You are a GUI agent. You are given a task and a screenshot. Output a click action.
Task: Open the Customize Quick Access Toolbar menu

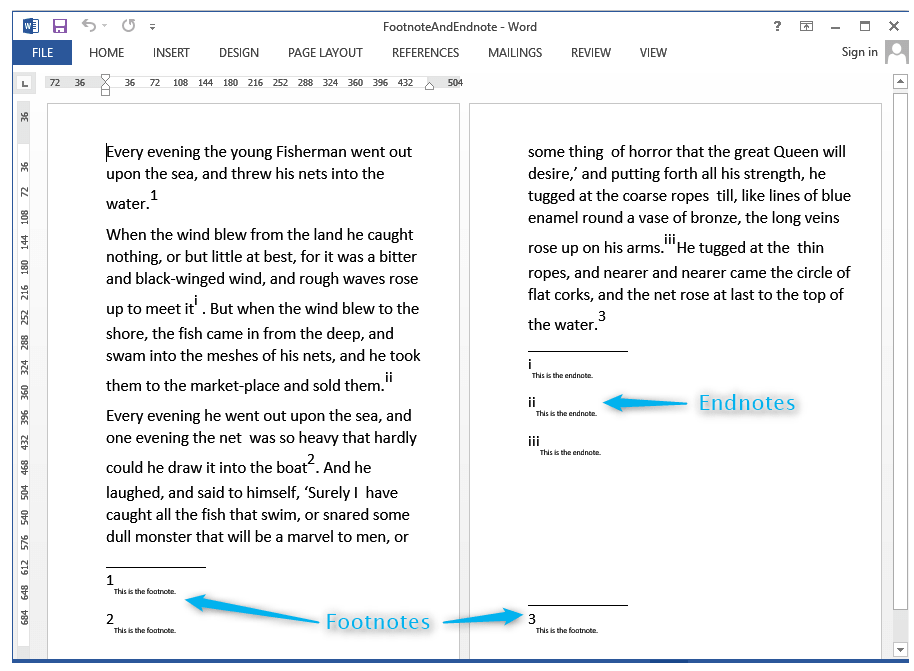coord(152,26)
